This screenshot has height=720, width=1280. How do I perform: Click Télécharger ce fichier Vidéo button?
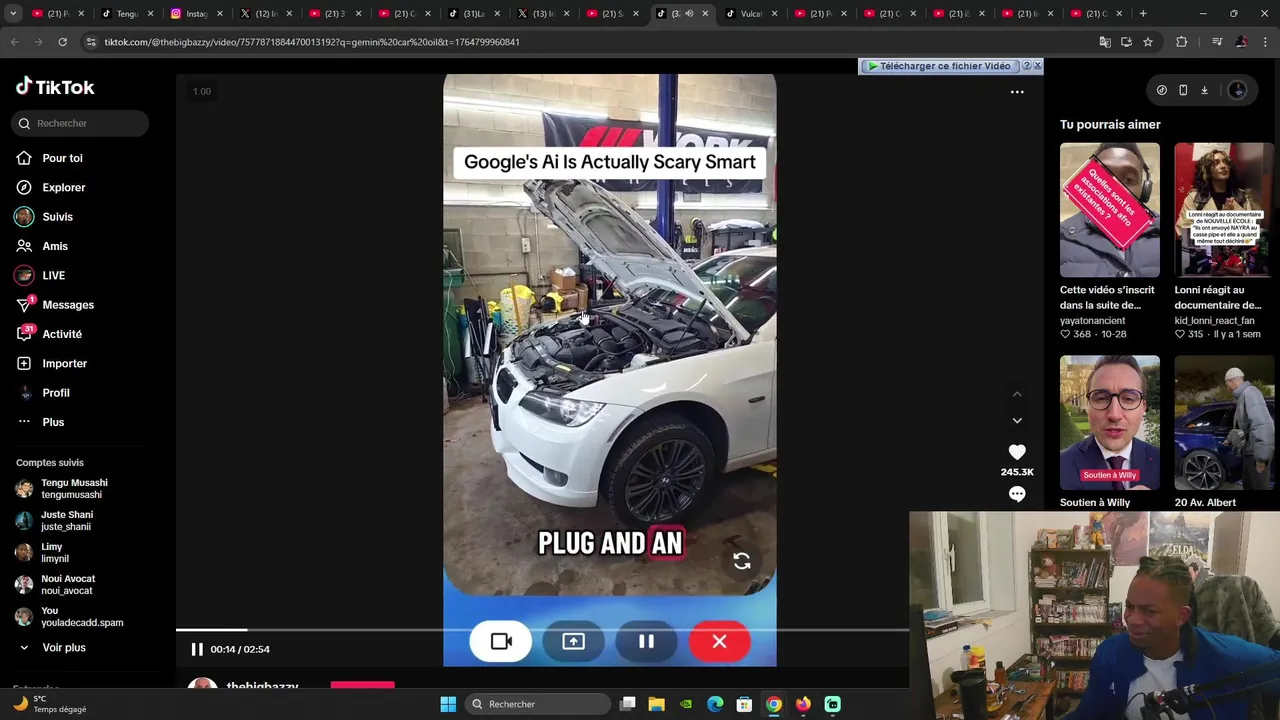[x=939, y=66]
